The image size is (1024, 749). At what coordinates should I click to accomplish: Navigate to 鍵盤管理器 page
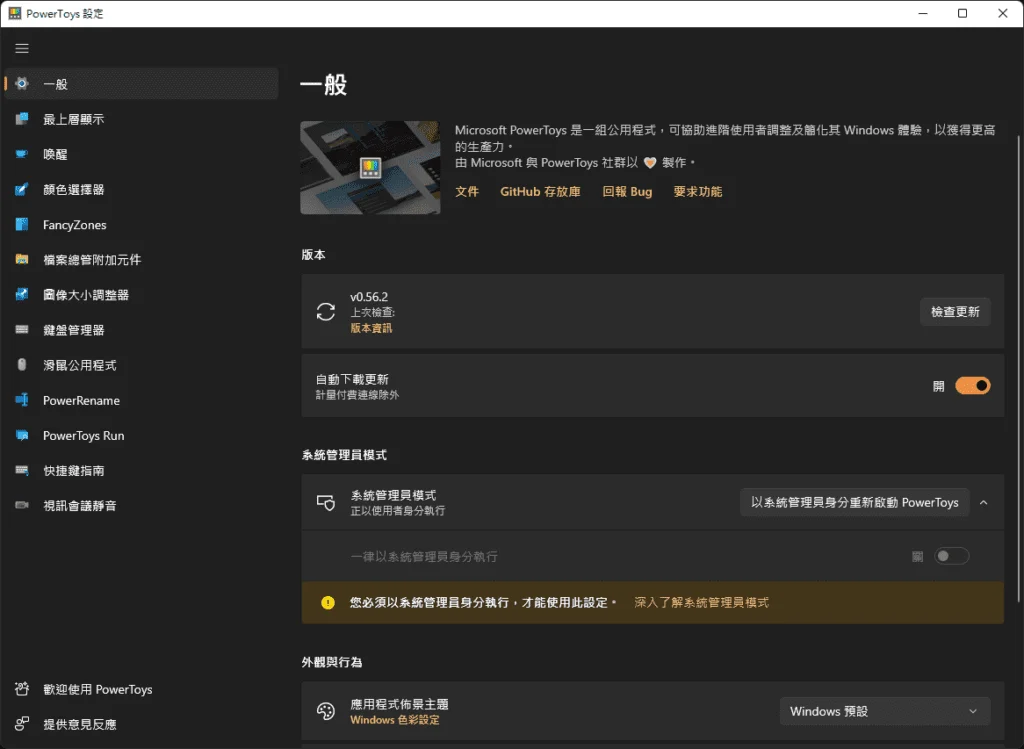tap(141, 330)
